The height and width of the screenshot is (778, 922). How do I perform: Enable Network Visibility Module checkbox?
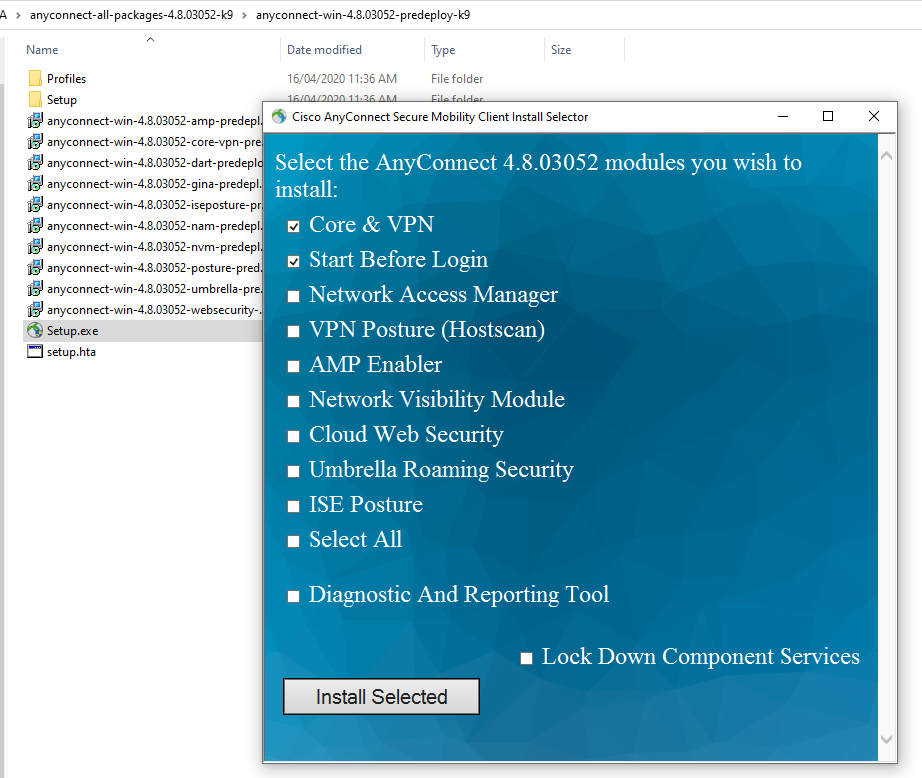pos(293,402)
